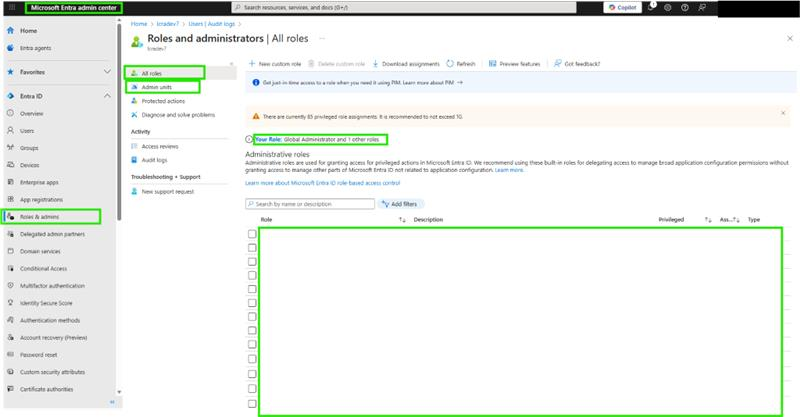
Task: Open the Copilot button
Action: pyautogui.click(x=622, y=8)
